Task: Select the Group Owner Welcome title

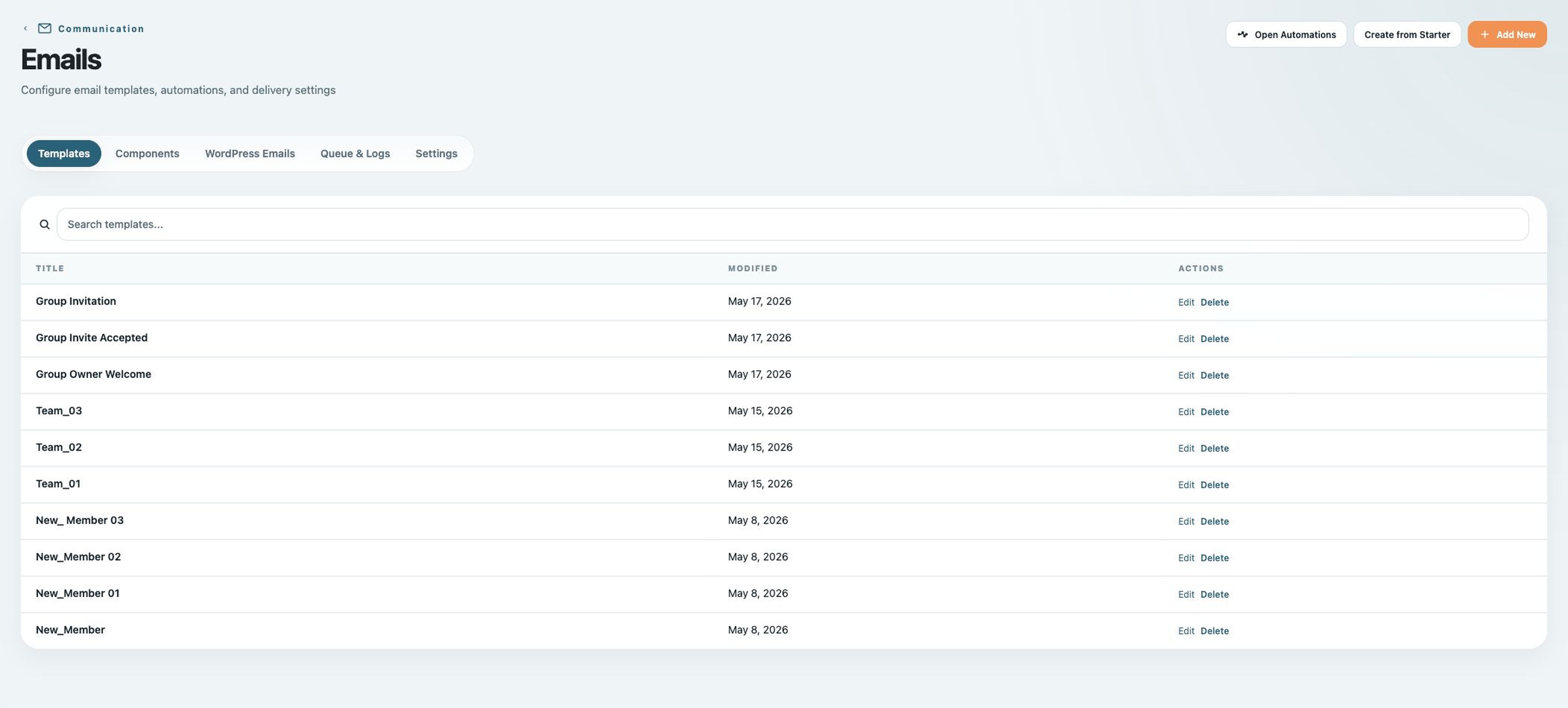Action: [93, 374]
